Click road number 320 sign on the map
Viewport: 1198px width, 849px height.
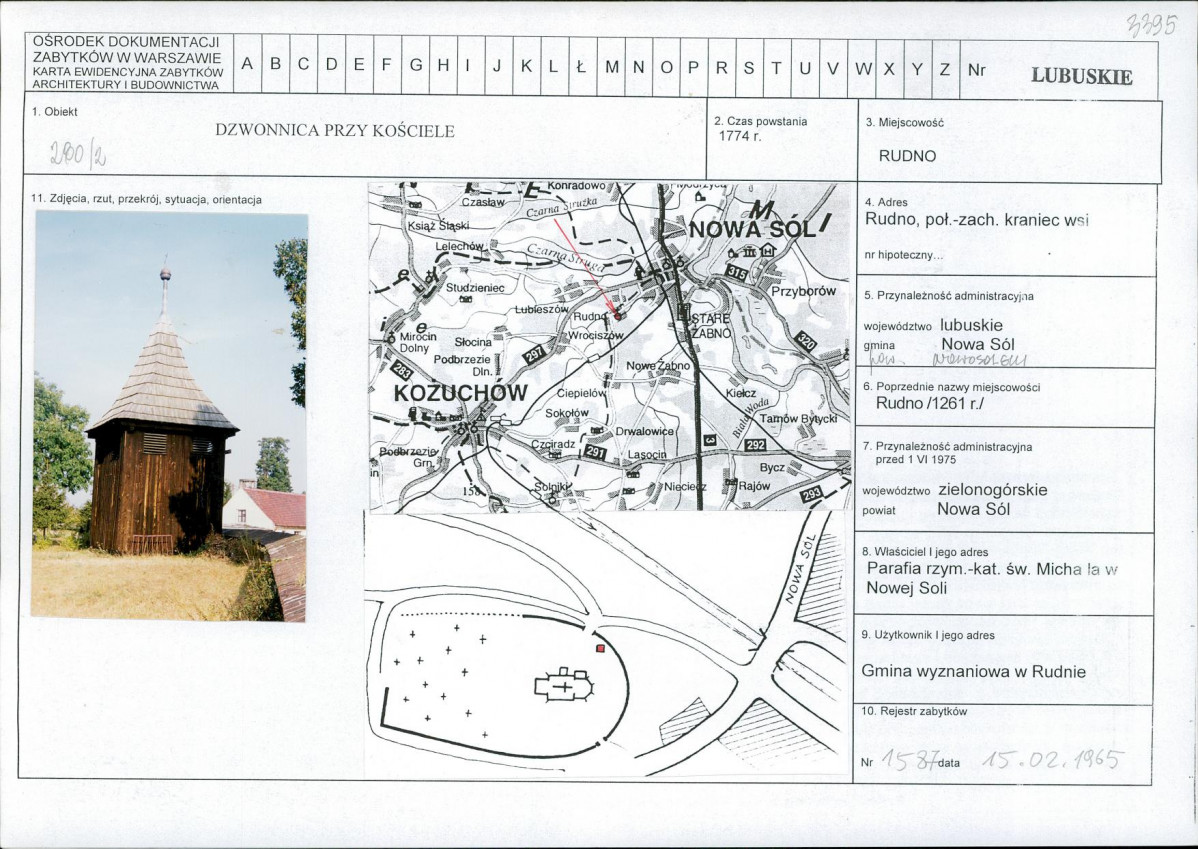(x=805, y=342)
